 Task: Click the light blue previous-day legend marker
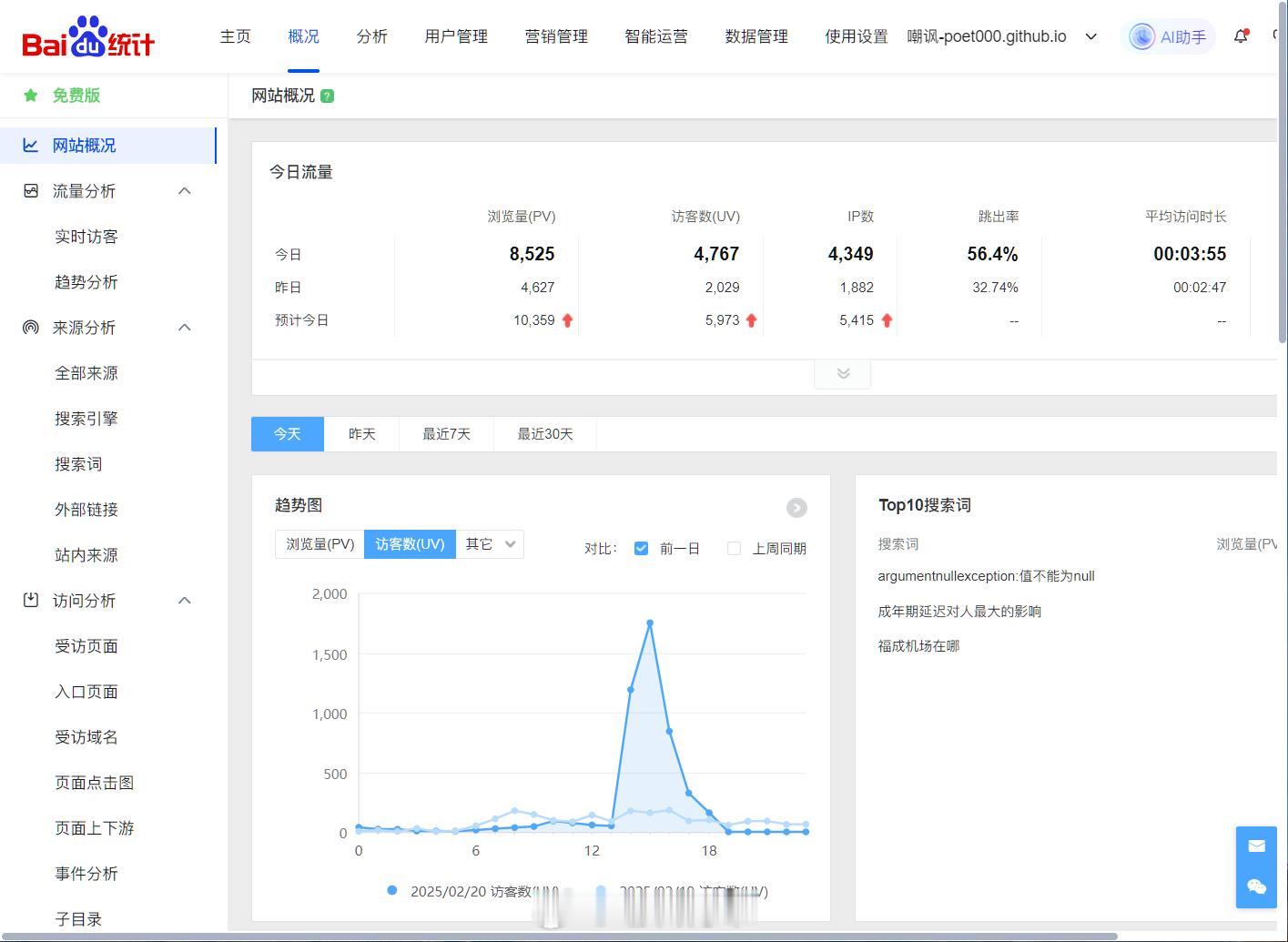(601, 890)
